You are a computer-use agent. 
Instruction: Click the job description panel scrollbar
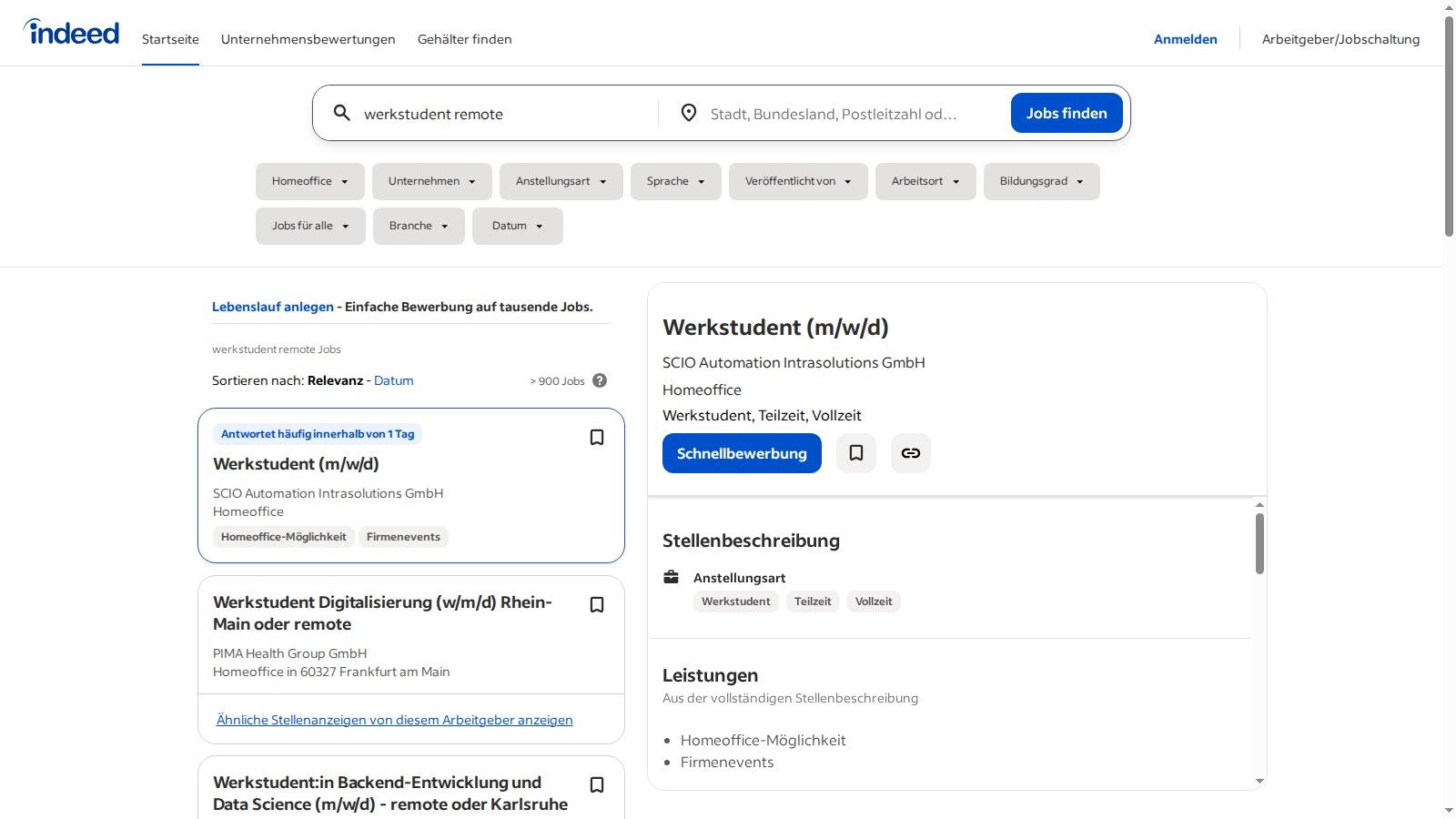tap(1259, 544)
